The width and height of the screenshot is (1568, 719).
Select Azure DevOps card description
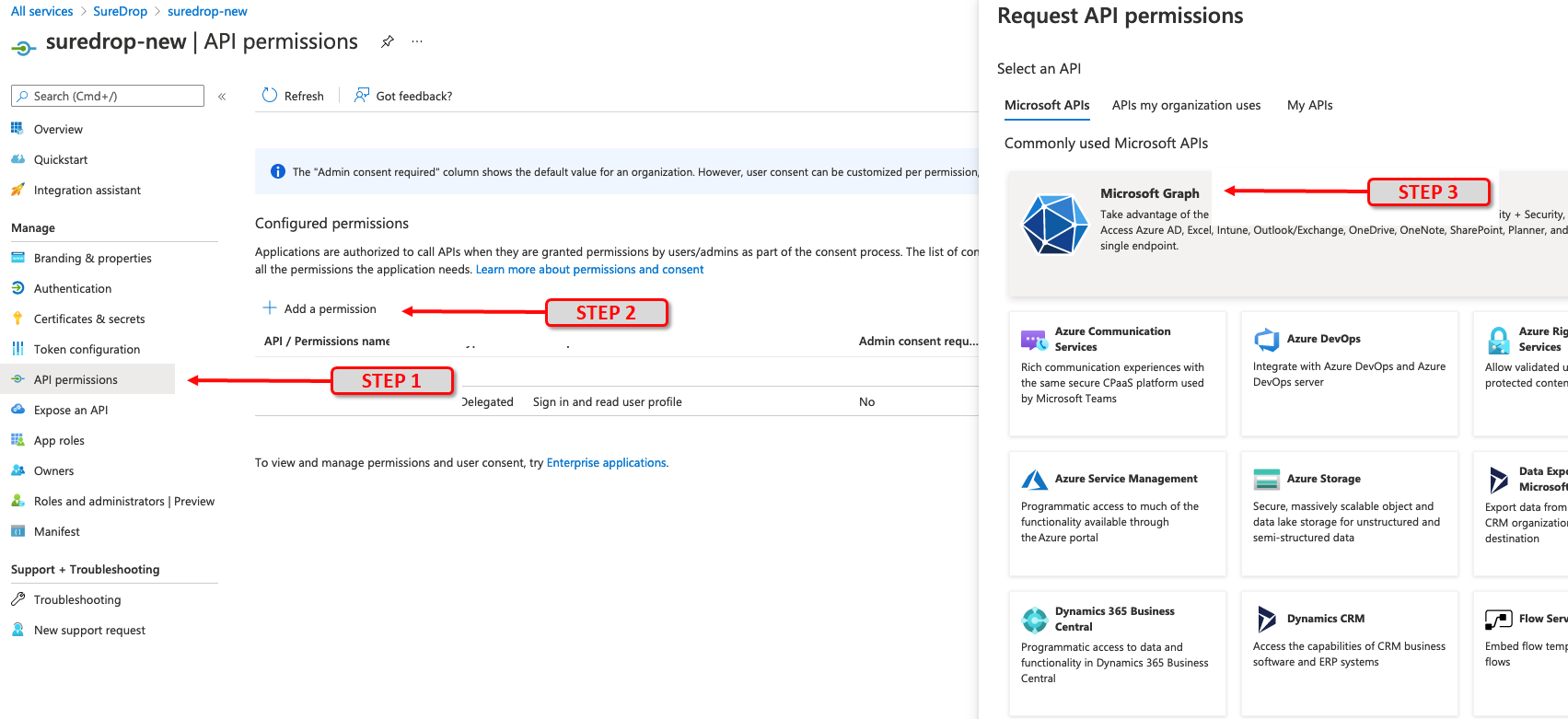1349,374
